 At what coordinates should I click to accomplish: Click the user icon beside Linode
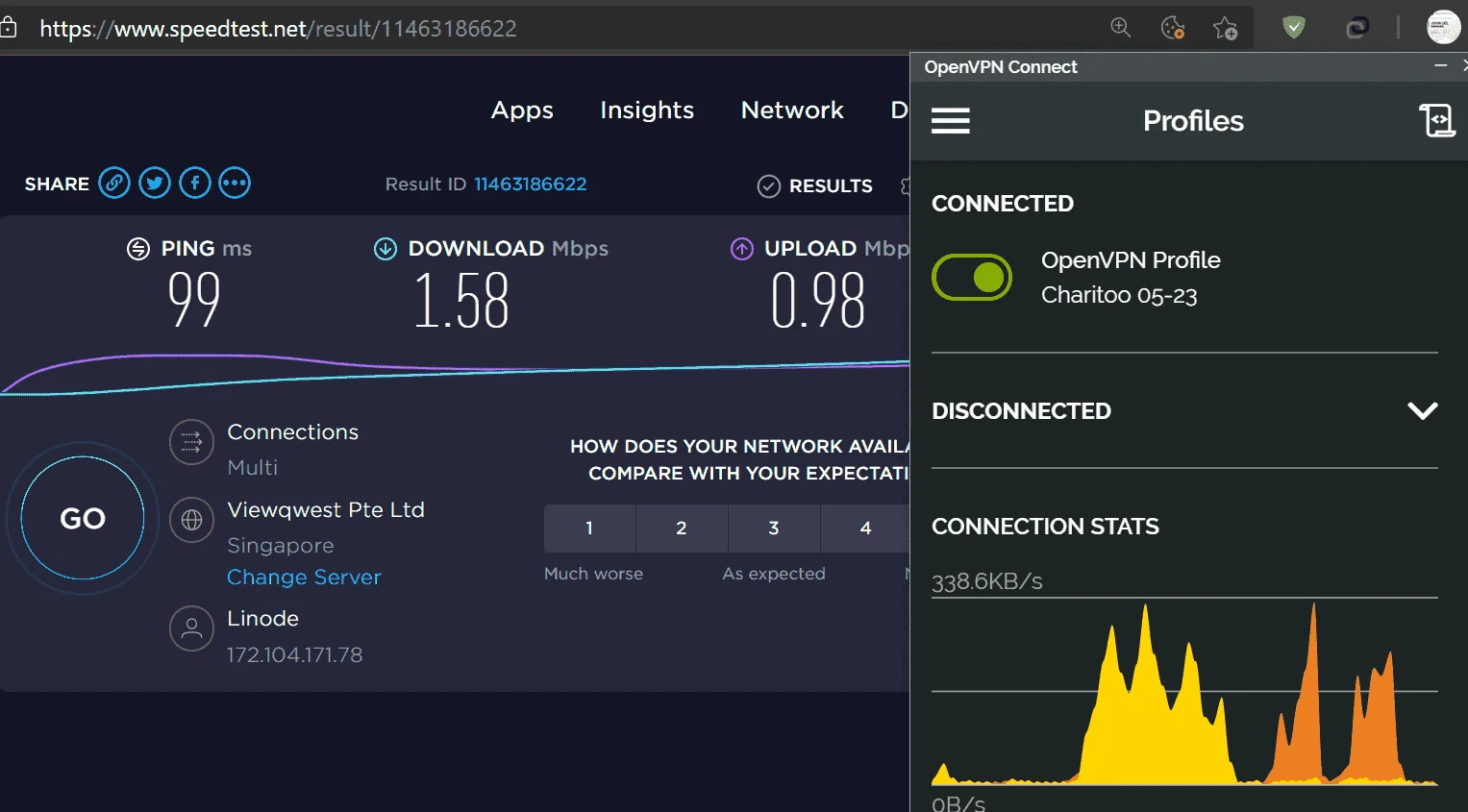coord(191,628)
